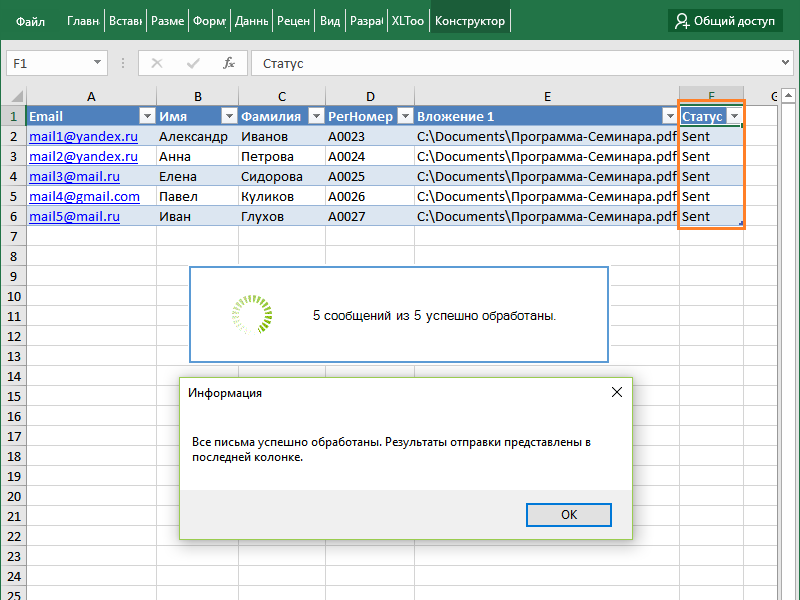
Task: Close the Информация dialog with X
Action: [x=617, y=393]
